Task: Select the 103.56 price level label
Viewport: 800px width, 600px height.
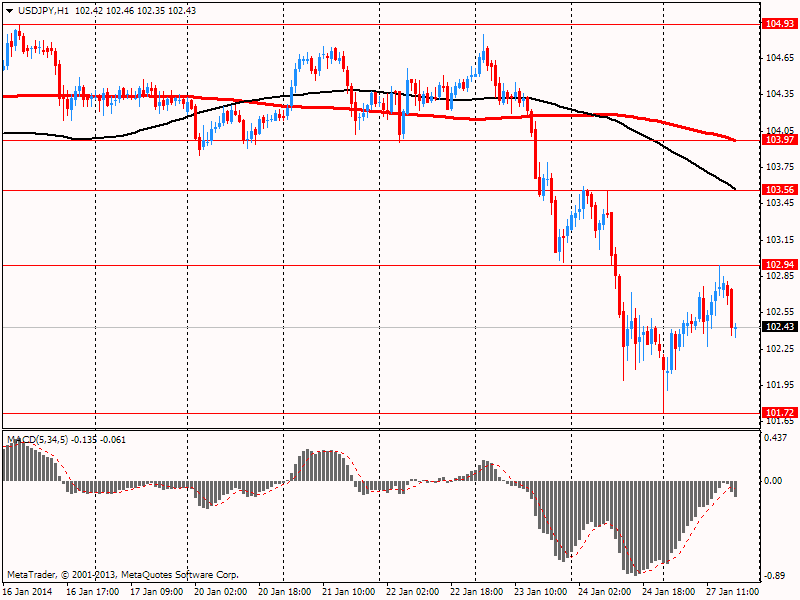Action: [x=780, y=190]
